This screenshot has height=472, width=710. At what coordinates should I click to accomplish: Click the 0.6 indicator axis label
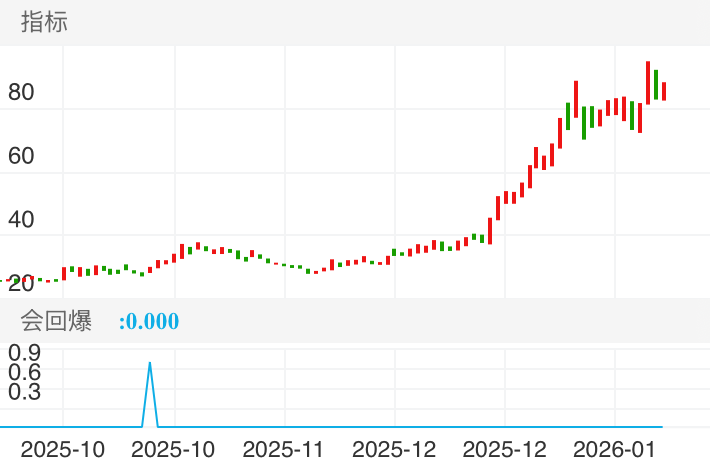[24, 372]
